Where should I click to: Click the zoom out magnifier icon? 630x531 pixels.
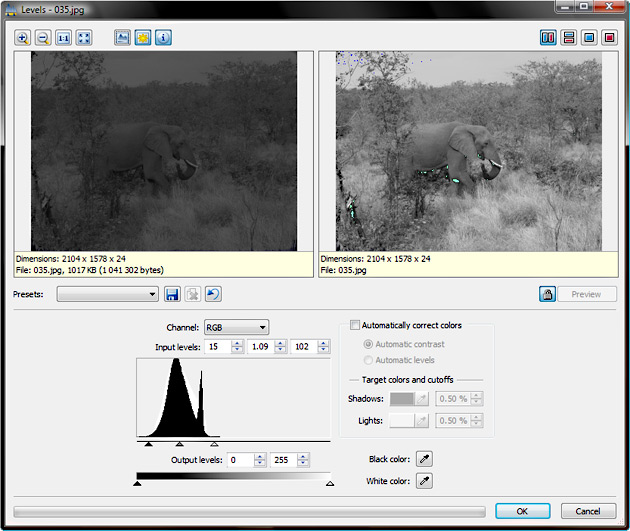(43, 38)
